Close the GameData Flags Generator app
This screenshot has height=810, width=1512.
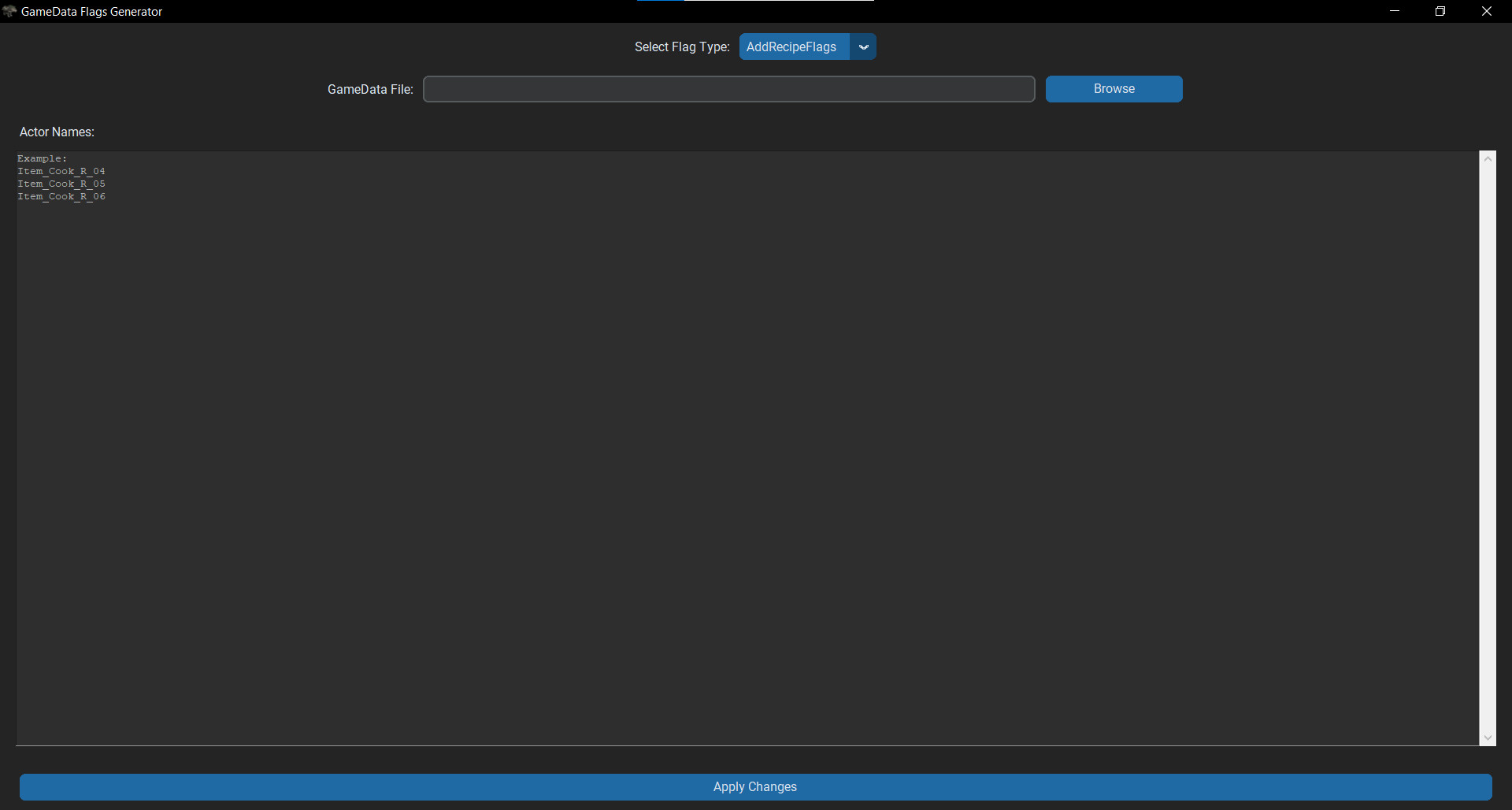pyautogui.click(x=1488, y=11)
